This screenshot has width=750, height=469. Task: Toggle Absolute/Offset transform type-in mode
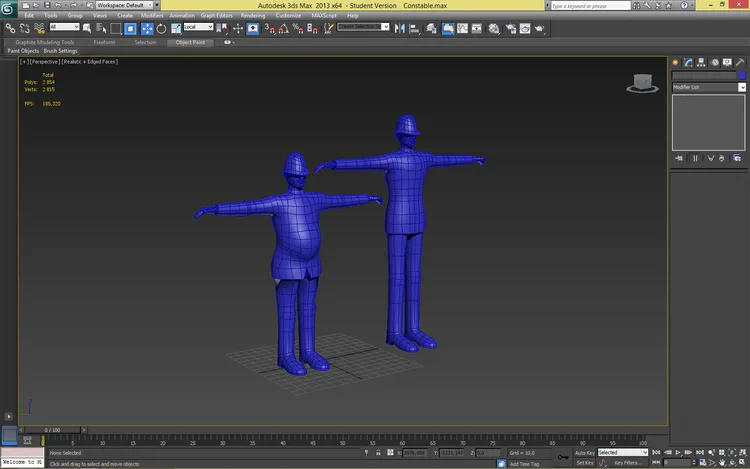pyautogui.click(x=390, y=452)
